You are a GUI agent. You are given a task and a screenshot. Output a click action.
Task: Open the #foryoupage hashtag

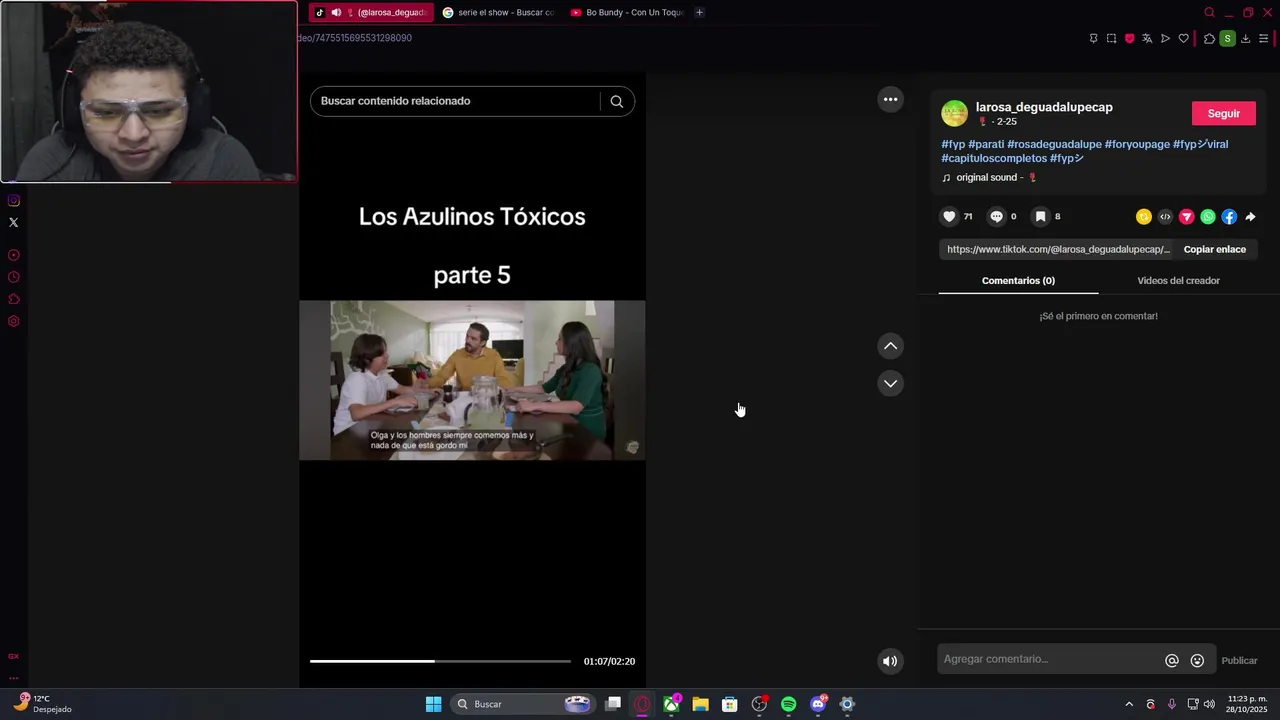1137,144
